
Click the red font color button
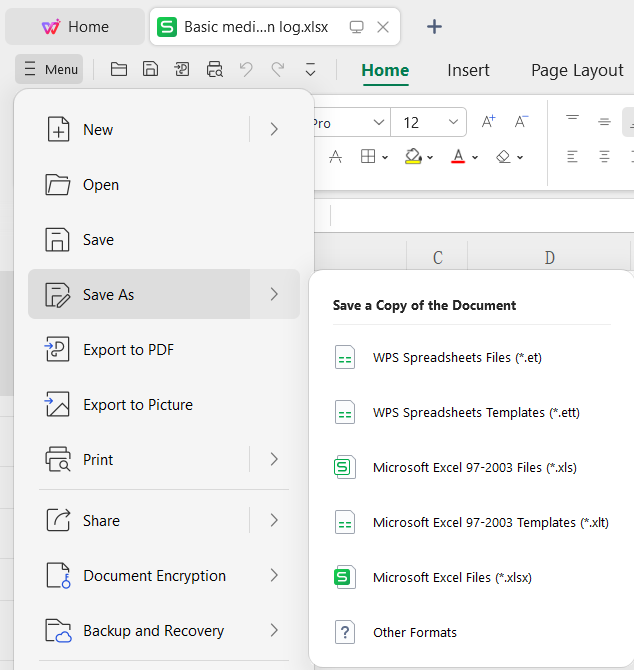click(458, 157)
